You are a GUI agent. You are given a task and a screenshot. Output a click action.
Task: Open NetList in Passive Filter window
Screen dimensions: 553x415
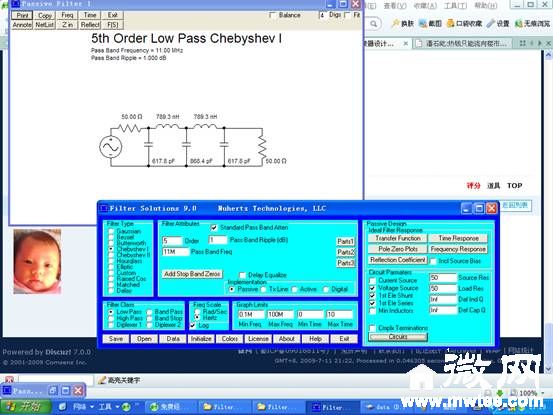(x=44, y=25)
